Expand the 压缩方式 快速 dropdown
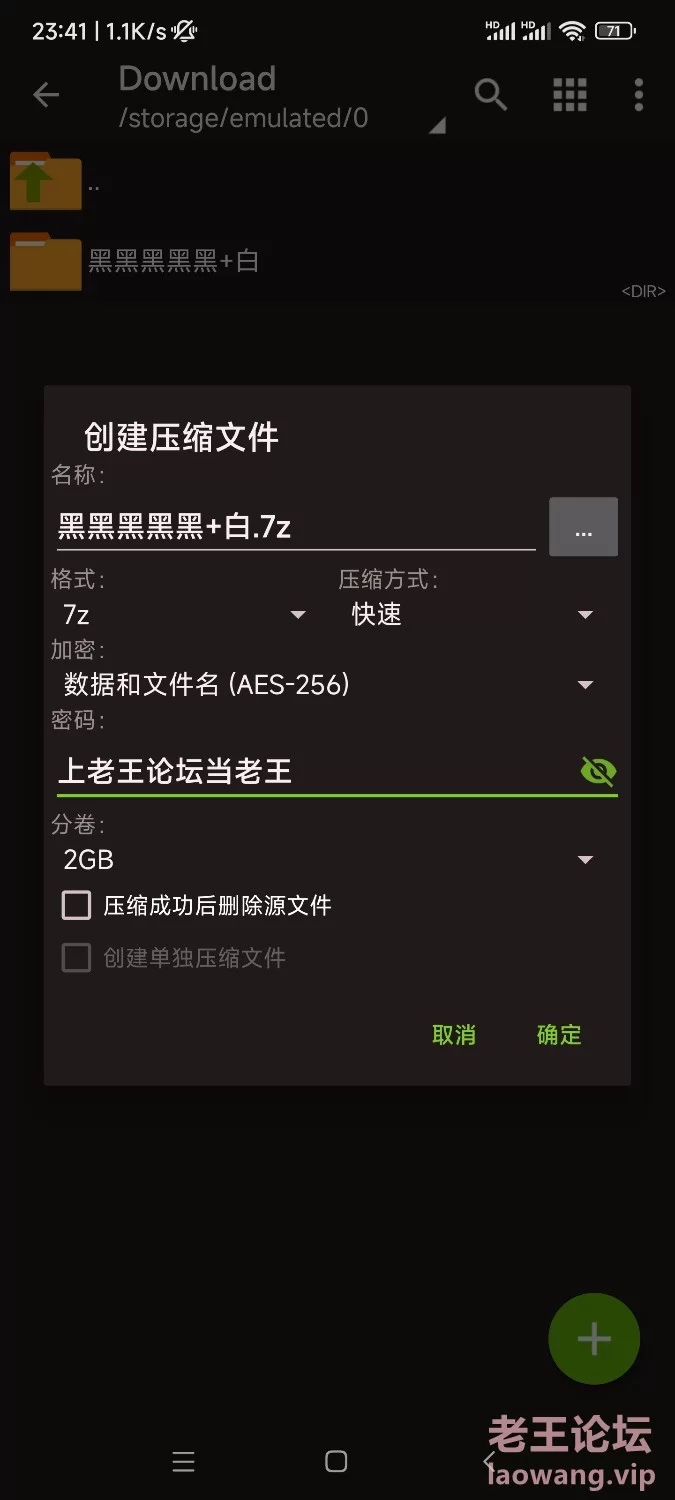675x1500 pixels. coord(472,614)
